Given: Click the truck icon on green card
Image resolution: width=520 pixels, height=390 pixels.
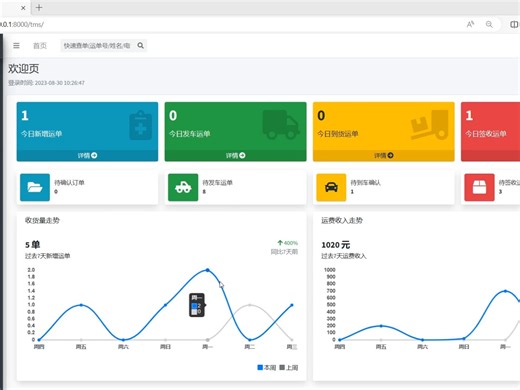Looking at the screenshot, I should point(280,124).
